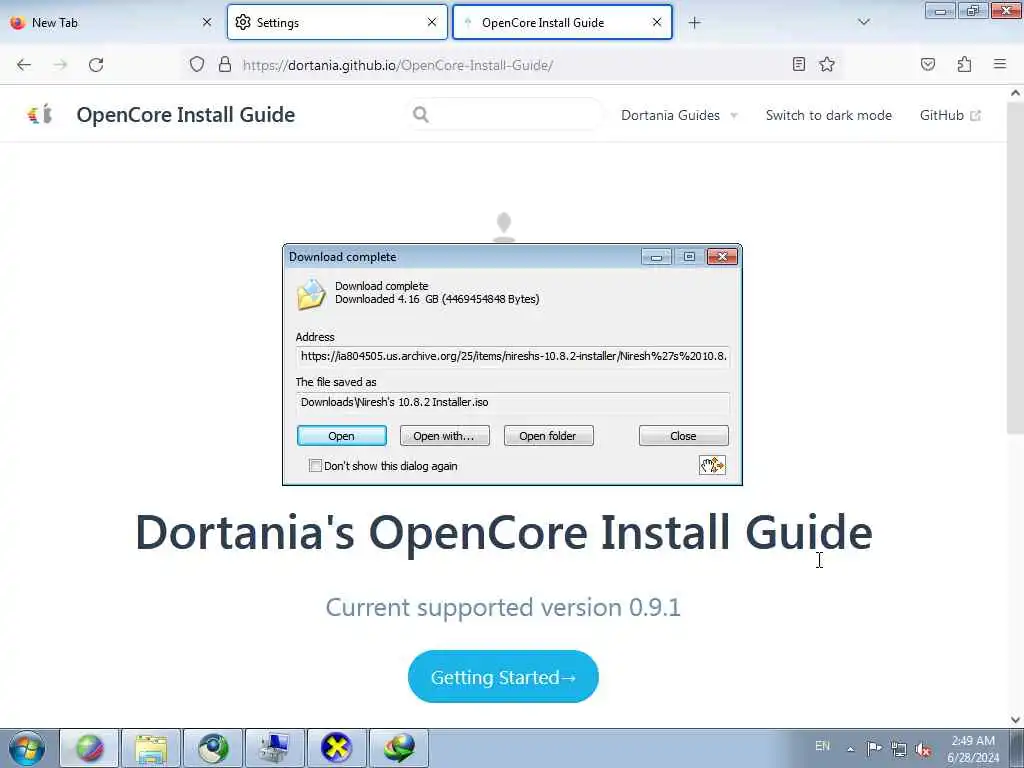Image resolution: width=1024 pixels, height=768 pixels.
Task: Open the OpenCore Install Guide home title link
Action: (x=185, y=115)
